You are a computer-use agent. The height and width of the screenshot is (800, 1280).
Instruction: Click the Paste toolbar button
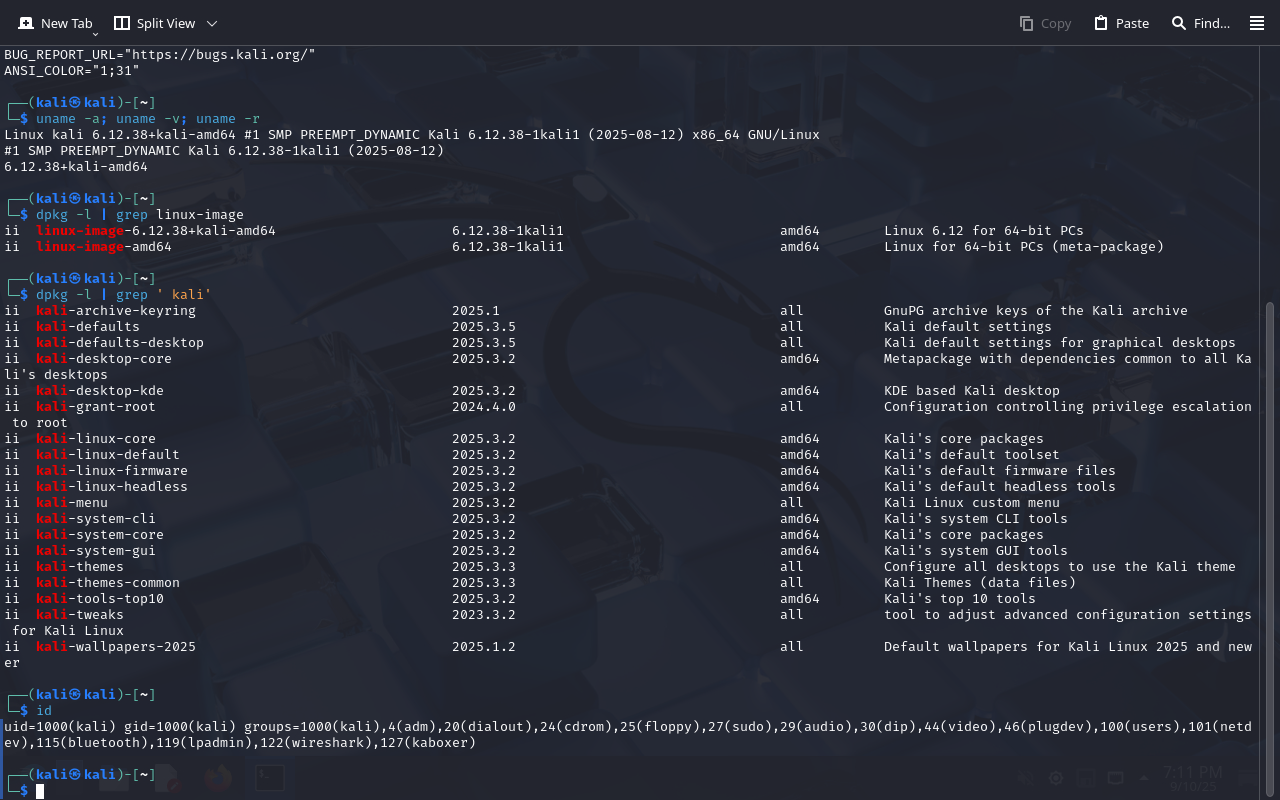[x=1121, y=23]
